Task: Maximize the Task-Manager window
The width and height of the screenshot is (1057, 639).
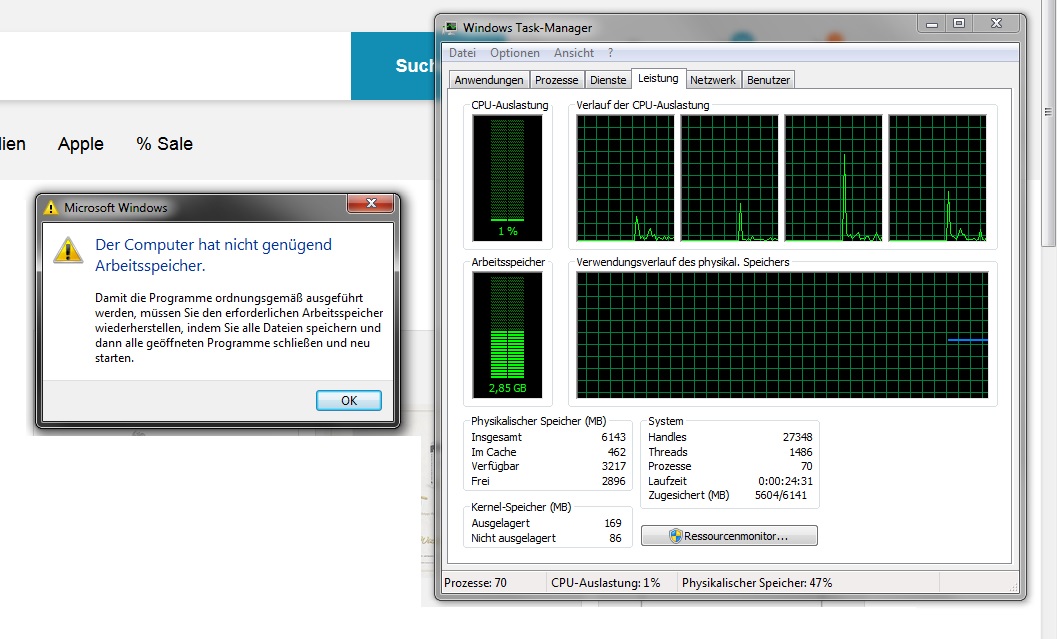Action: [x=959, y=24]
